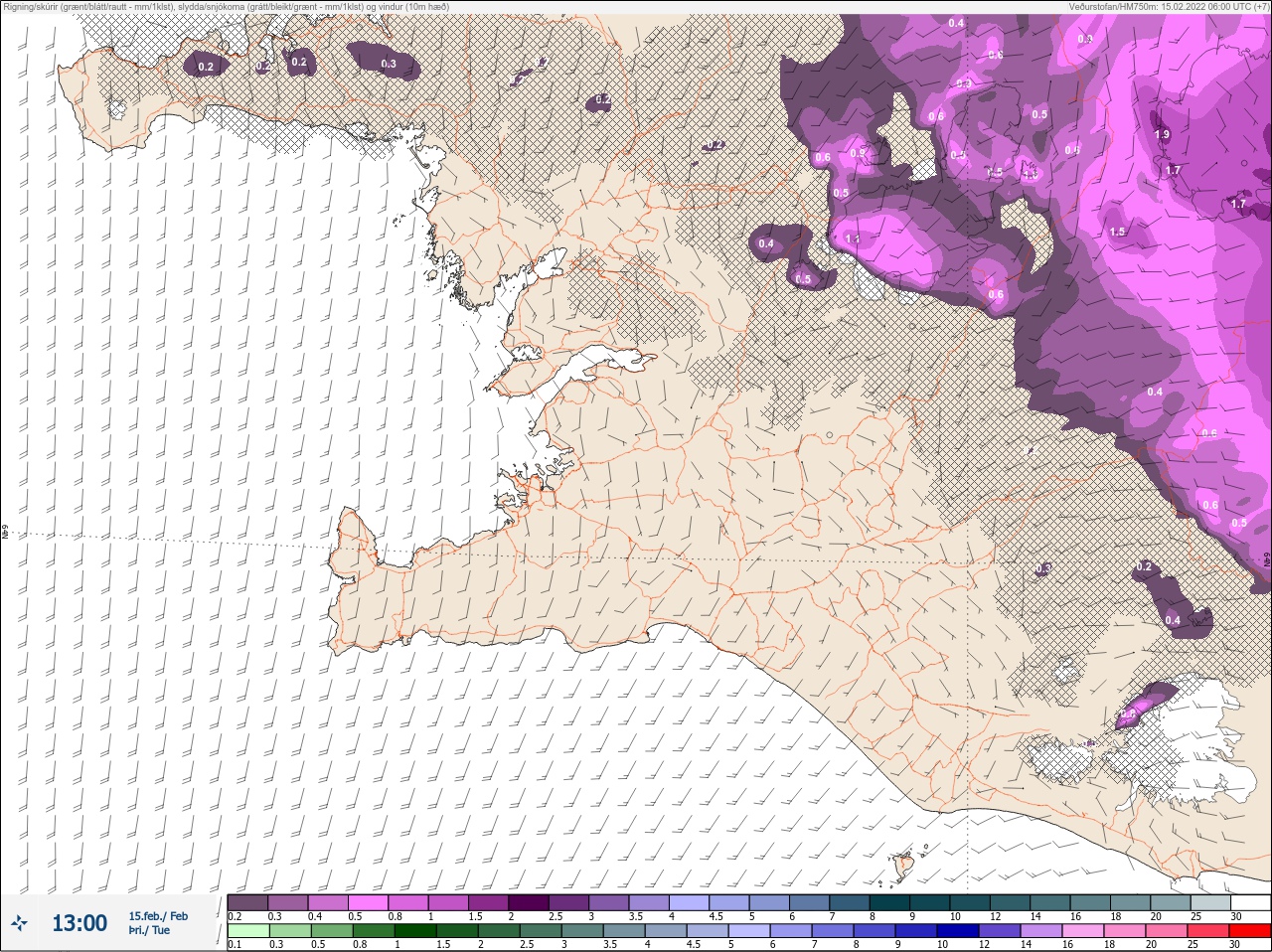This screenshot has height=952, width=1272.
Task: Click the '15.feb./ Feb' date text
Action: click(158, 916)
